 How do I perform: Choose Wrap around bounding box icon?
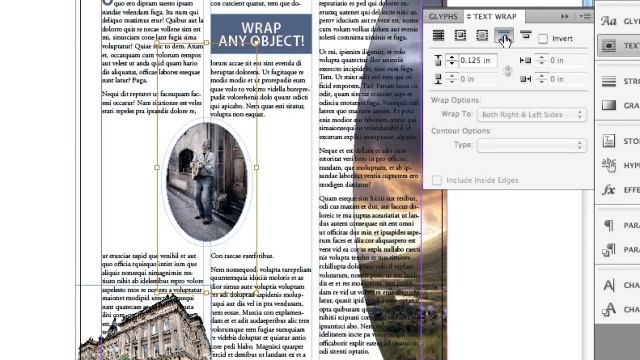[x=460, y=36]
